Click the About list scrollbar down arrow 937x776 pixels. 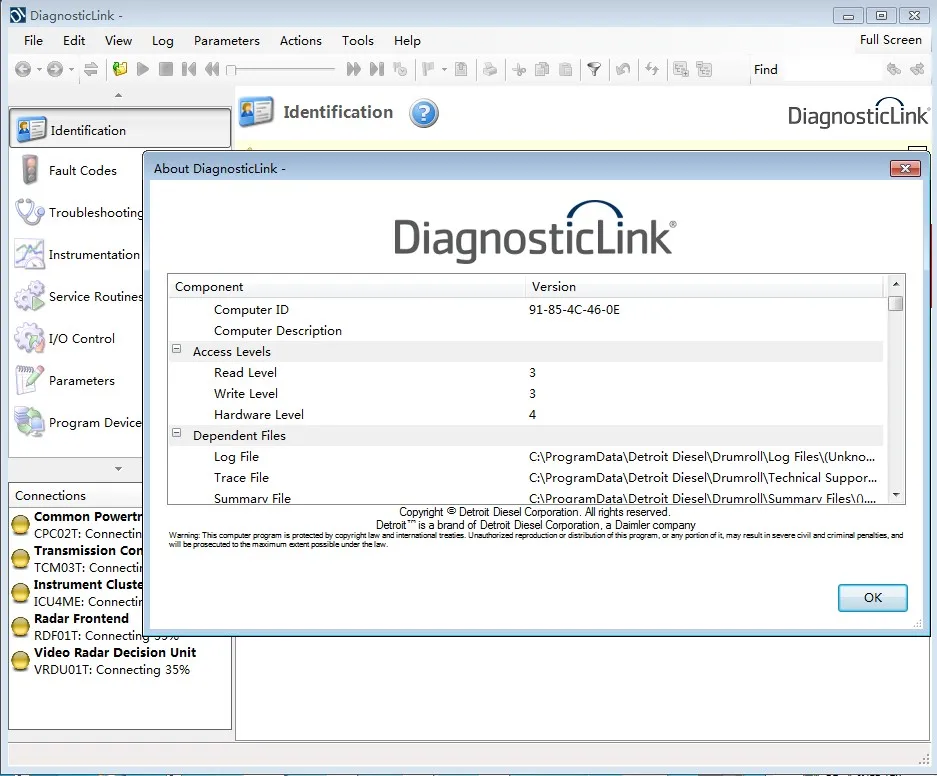click(x=895, y=495)
